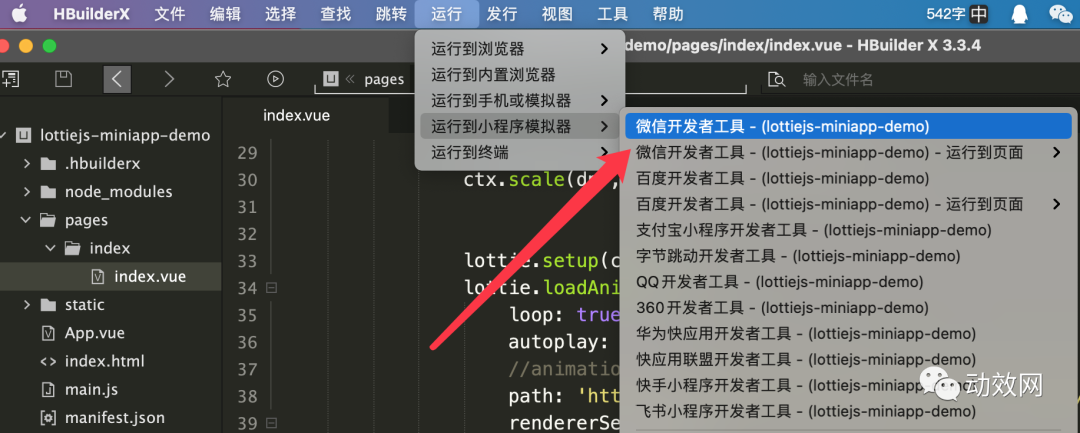The width and height of the screenshot is (1080, 433).
Task: Click the Chinese input method indicator
Action: click(978, 14)
